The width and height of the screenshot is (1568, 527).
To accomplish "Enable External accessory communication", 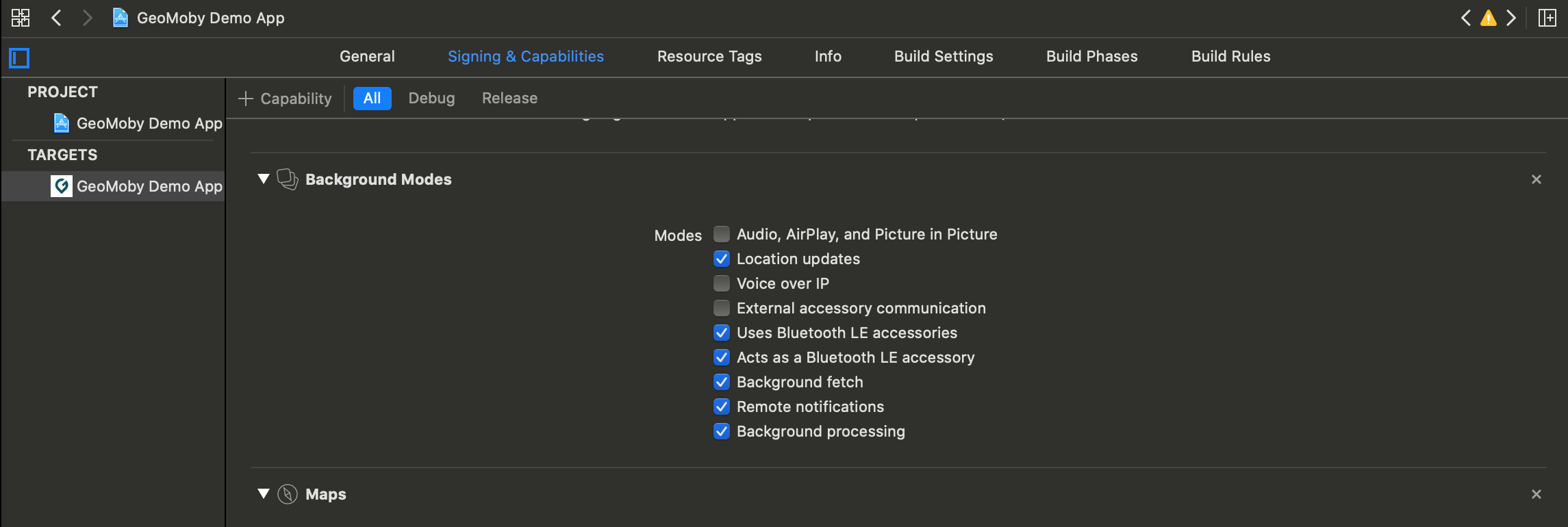I will pos(722,308).
